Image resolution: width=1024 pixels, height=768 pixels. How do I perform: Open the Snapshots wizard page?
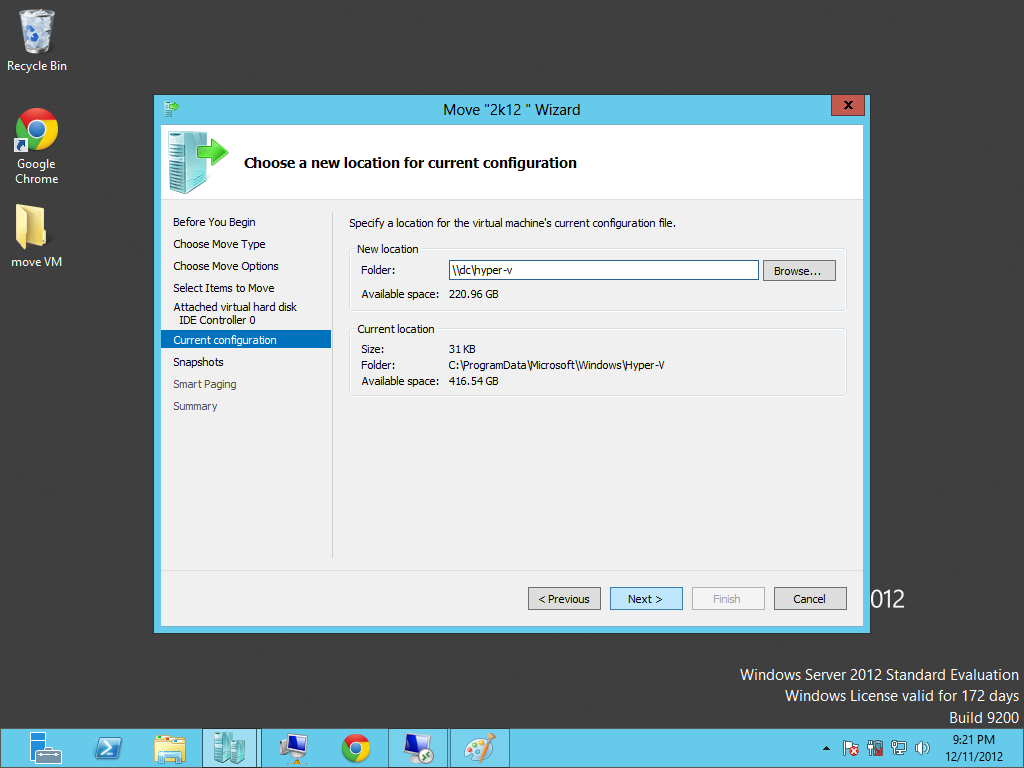(x=198, y=362)
